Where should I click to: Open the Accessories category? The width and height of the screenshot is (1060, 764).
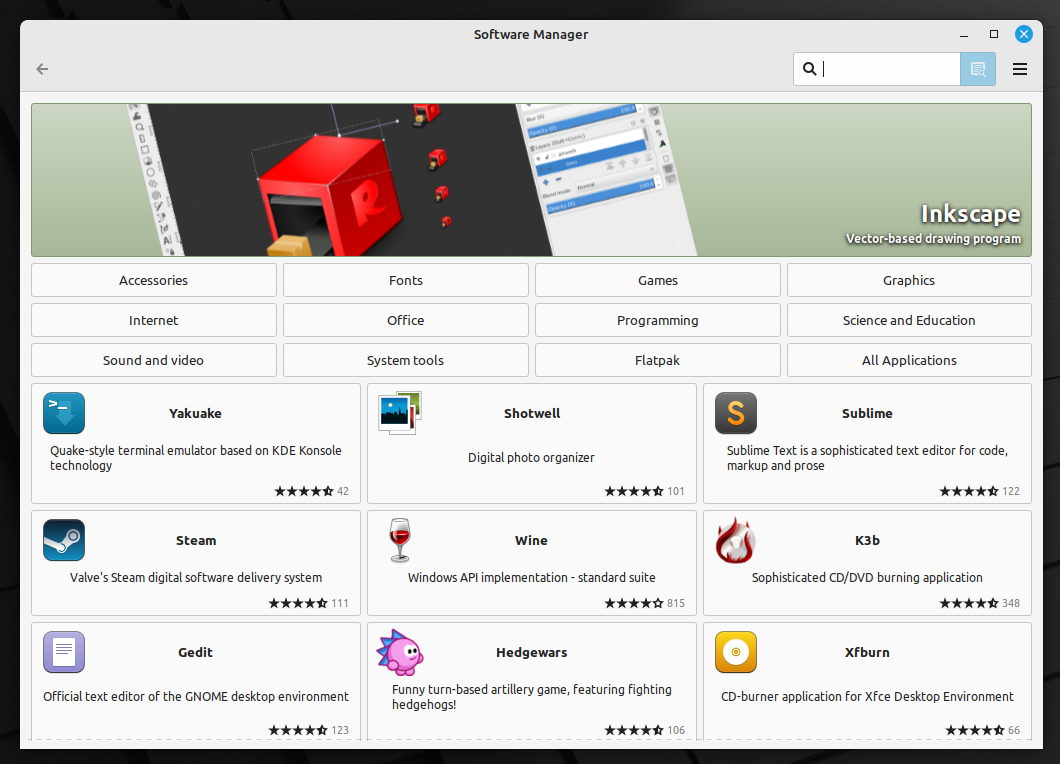(x=153, y=280)
